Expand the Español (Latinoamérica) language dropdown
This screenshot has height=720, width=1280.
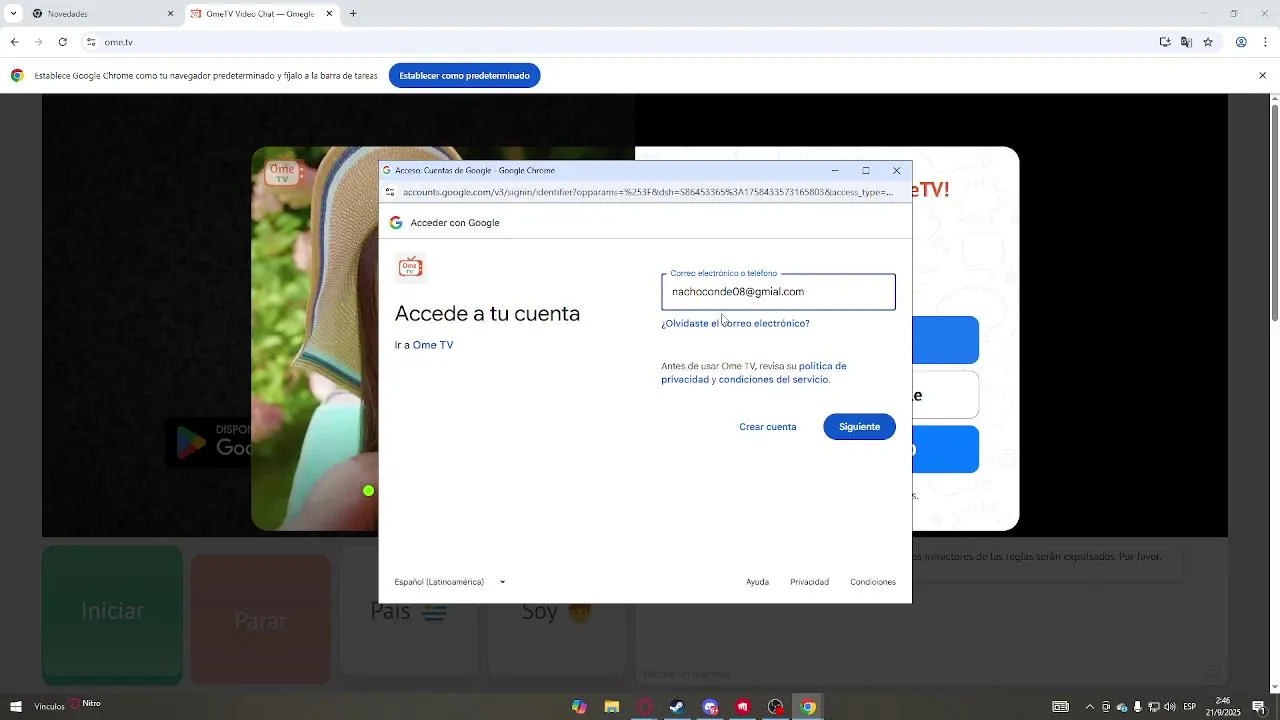click(450, 582)
